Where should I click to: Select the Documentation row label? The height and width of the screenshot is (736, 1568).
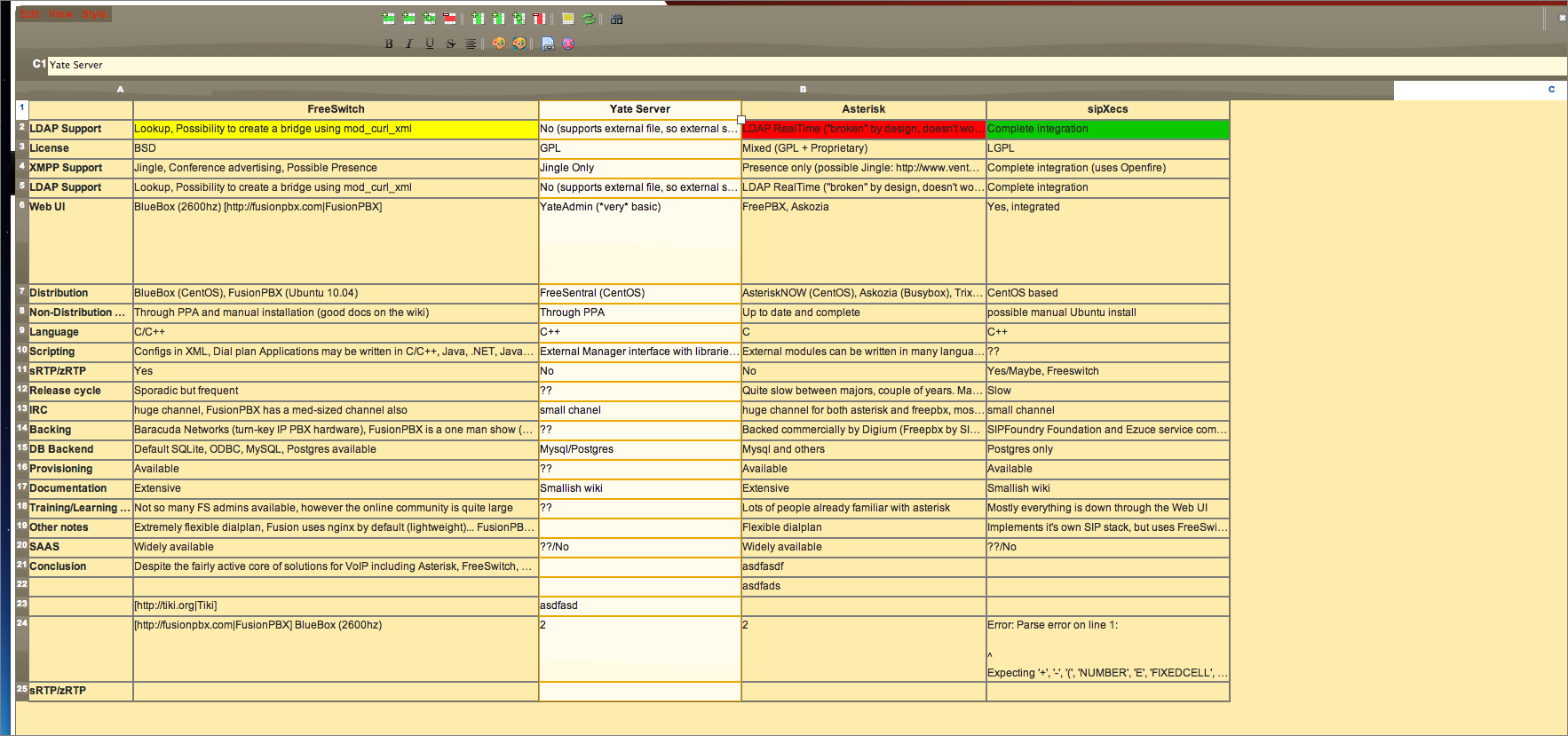coord(81,488)
